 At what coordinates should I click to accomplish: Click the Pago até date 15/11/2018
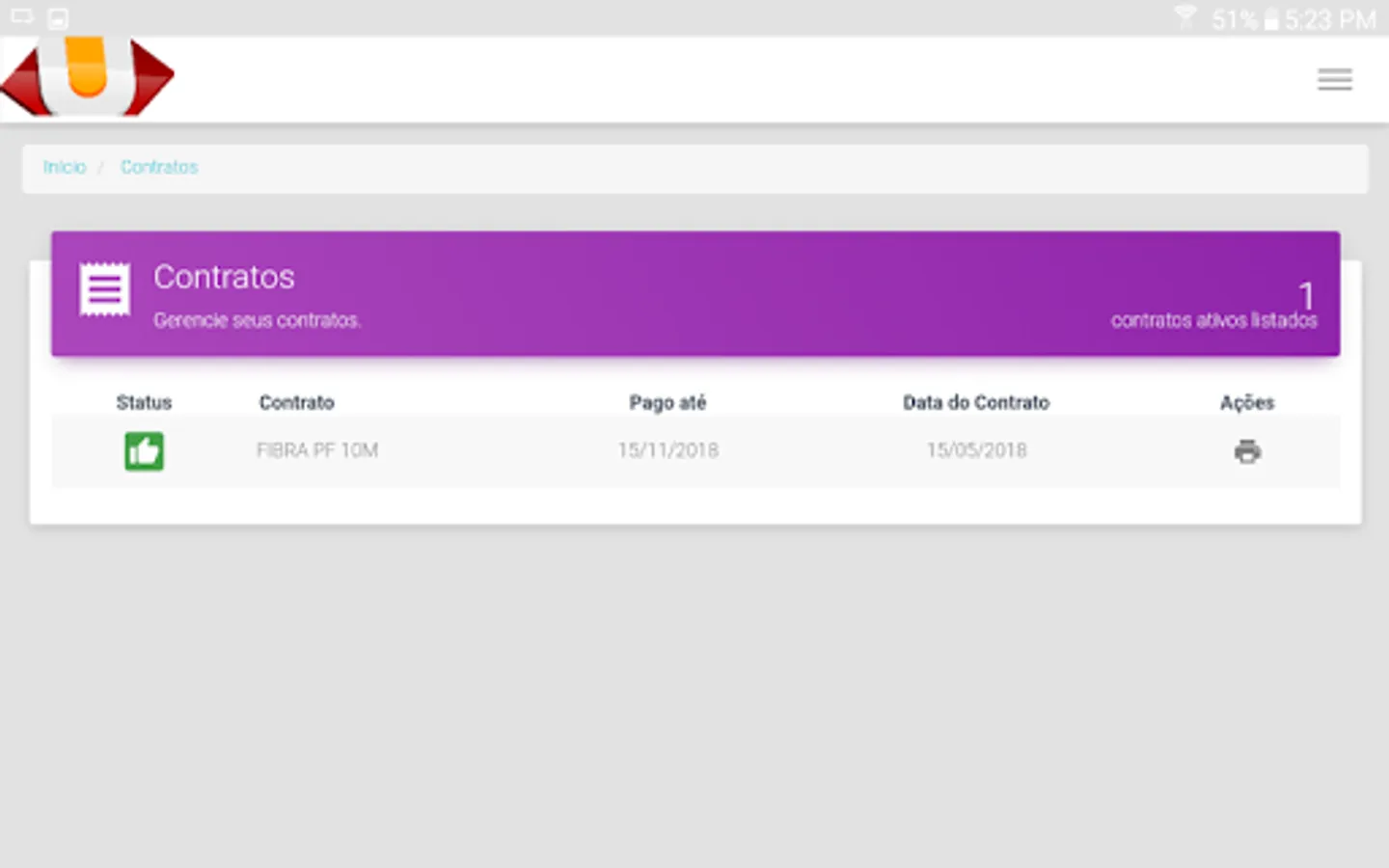click(x=668, y=450)
